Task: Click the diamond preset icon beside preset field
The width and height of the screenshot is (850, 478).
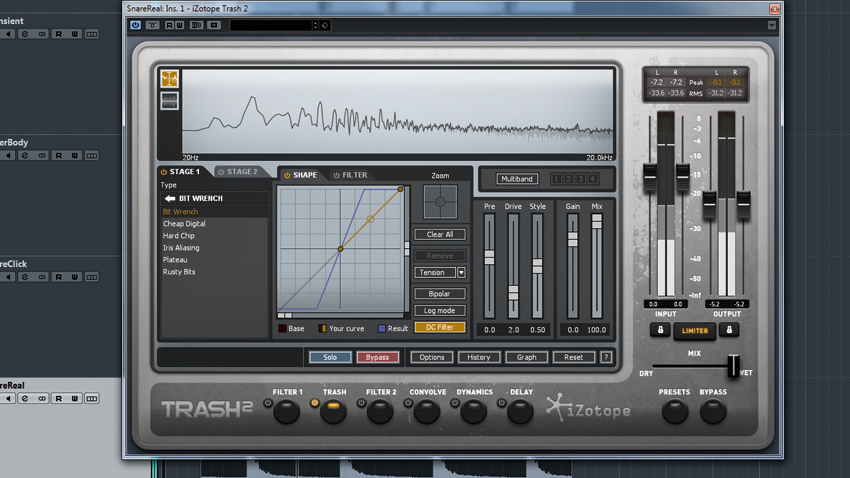Action: tap(325, 25)
